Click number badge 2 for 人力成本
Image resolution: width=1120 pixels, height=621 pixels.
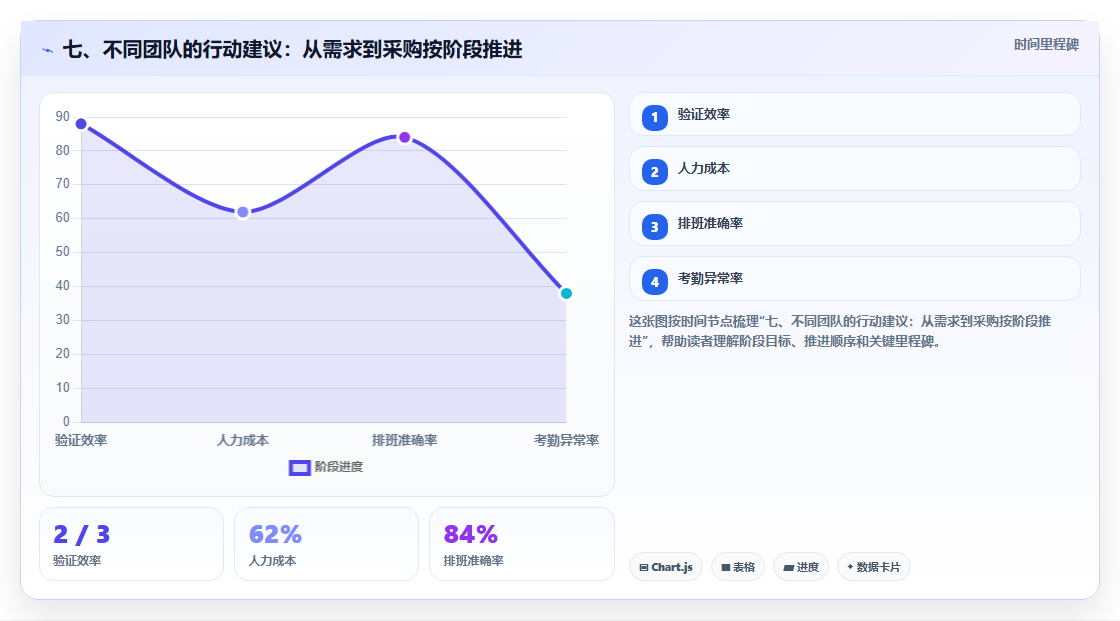click(654, 172)
